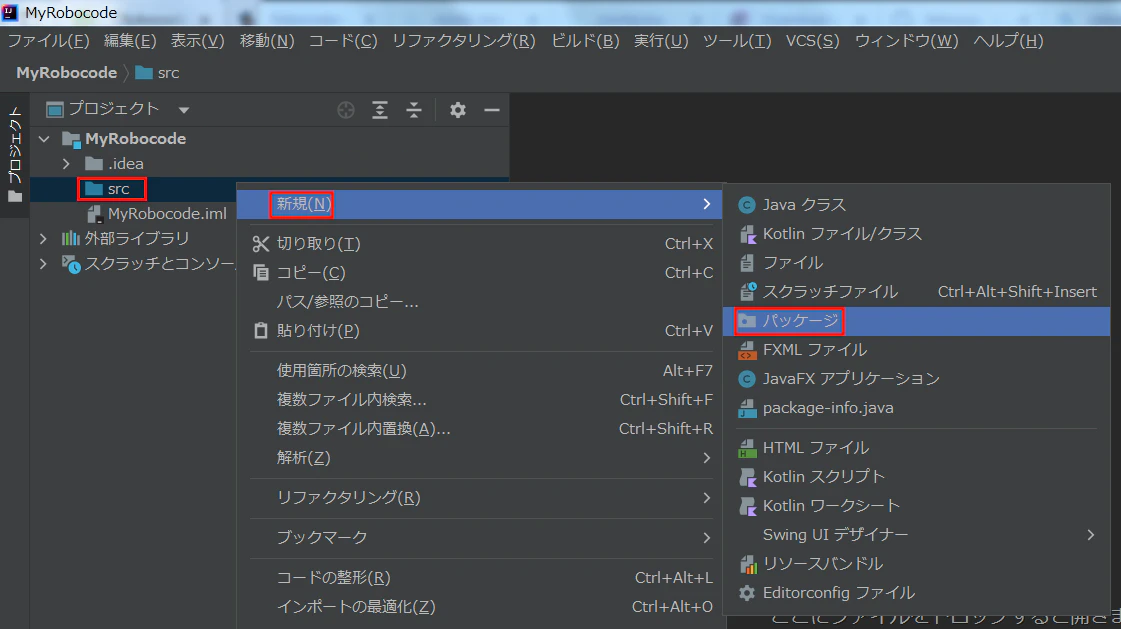
Task: Click the package folder icon for パッケージ
Action: (747, 321)
